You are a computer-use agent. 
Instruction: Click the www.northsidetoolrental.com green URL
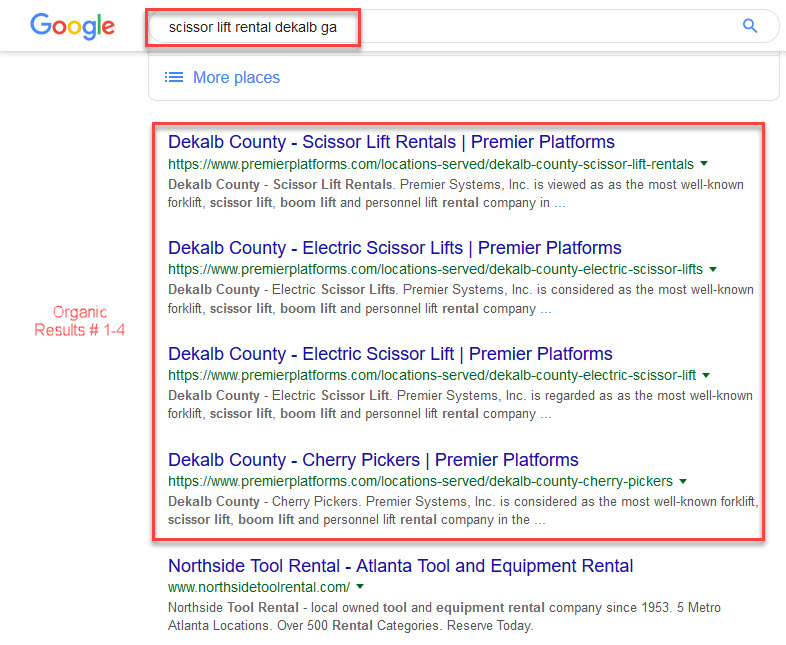pyautogui.click(x=259, y=587)
